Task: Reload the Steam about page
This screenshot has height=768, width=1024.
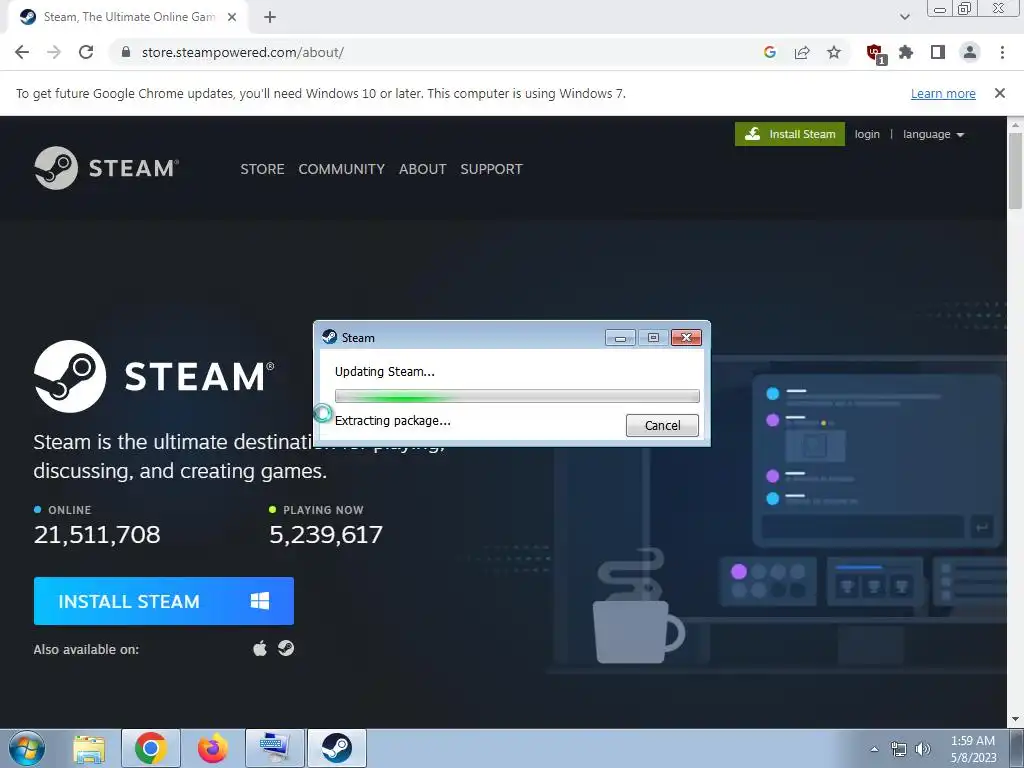Action: coord(86,52)
